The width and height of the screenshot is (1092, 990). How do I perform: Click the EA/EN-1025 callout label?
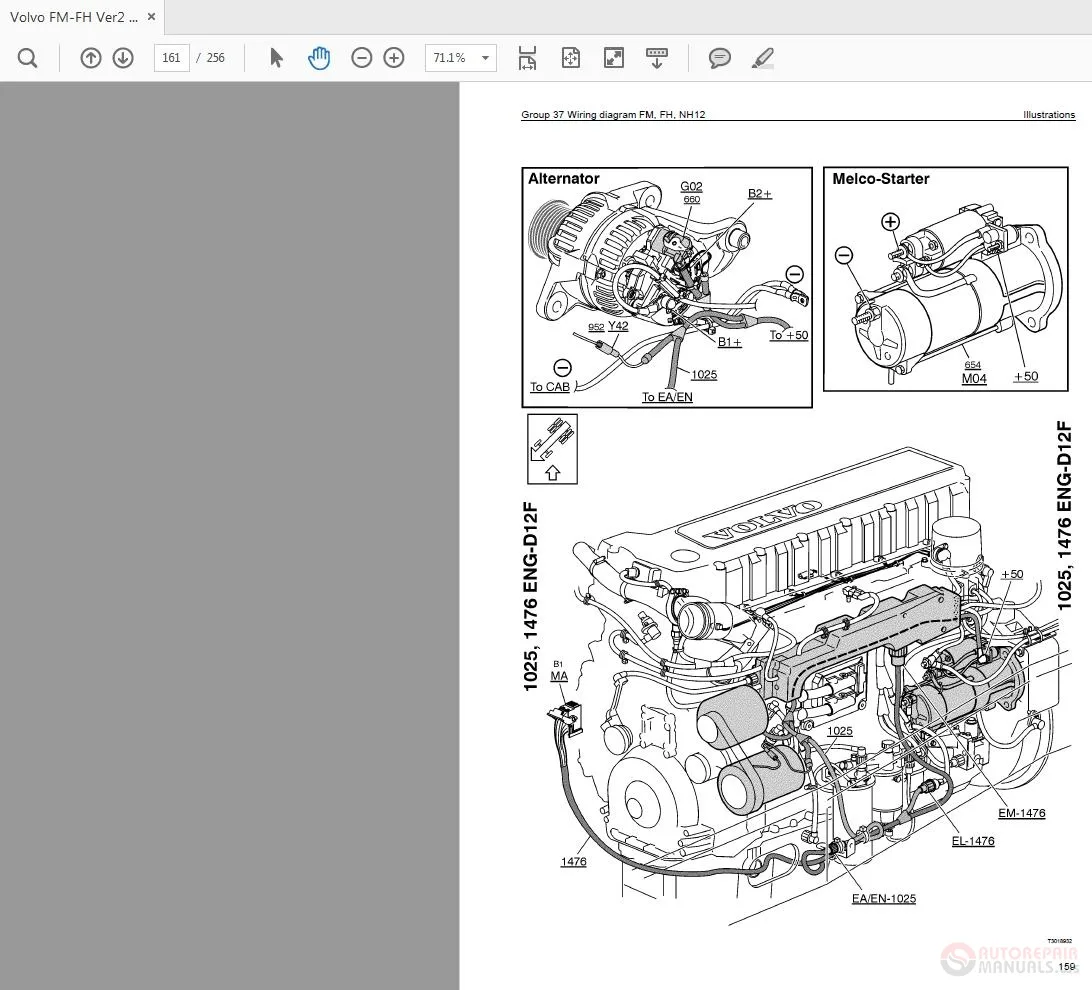[884, 899]
